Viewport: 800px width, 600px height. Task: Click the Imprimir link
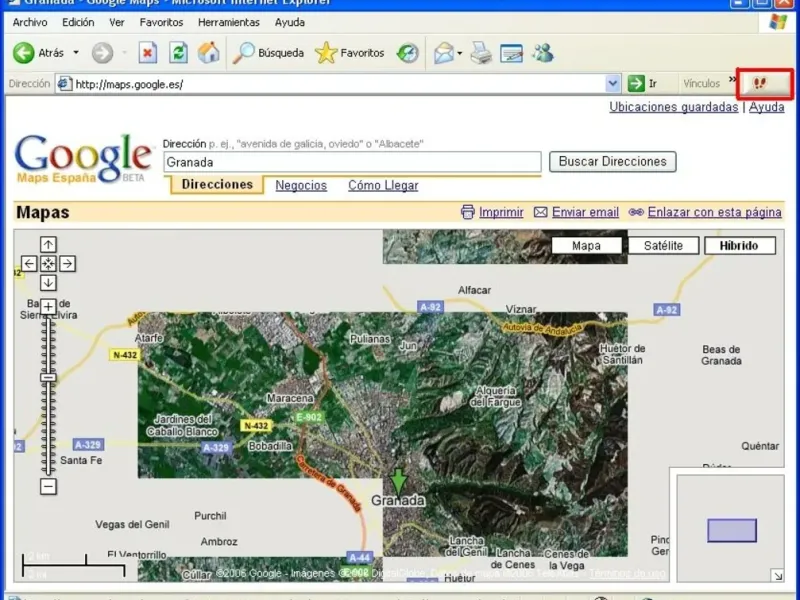(x=501, y=212)
